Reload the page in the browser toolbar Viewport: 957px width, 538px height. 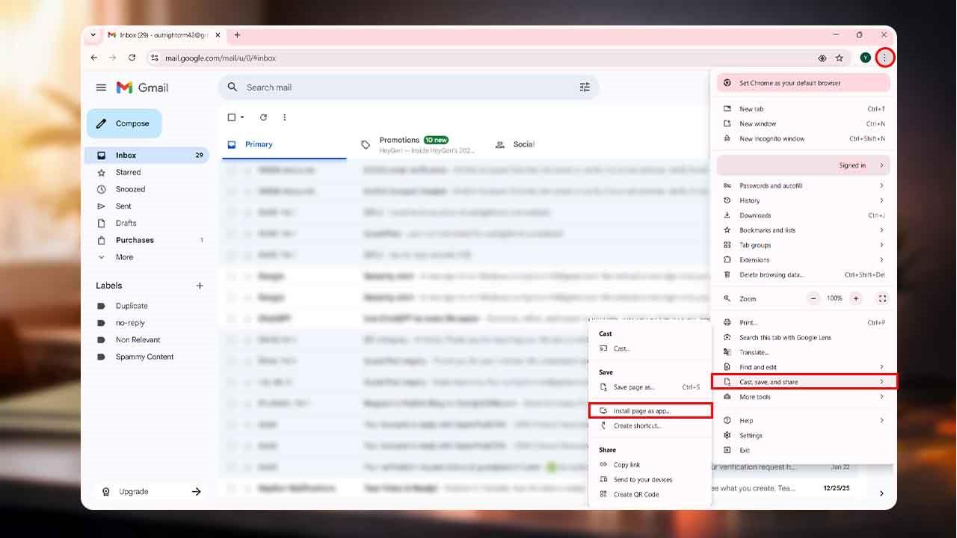(132, 58)
